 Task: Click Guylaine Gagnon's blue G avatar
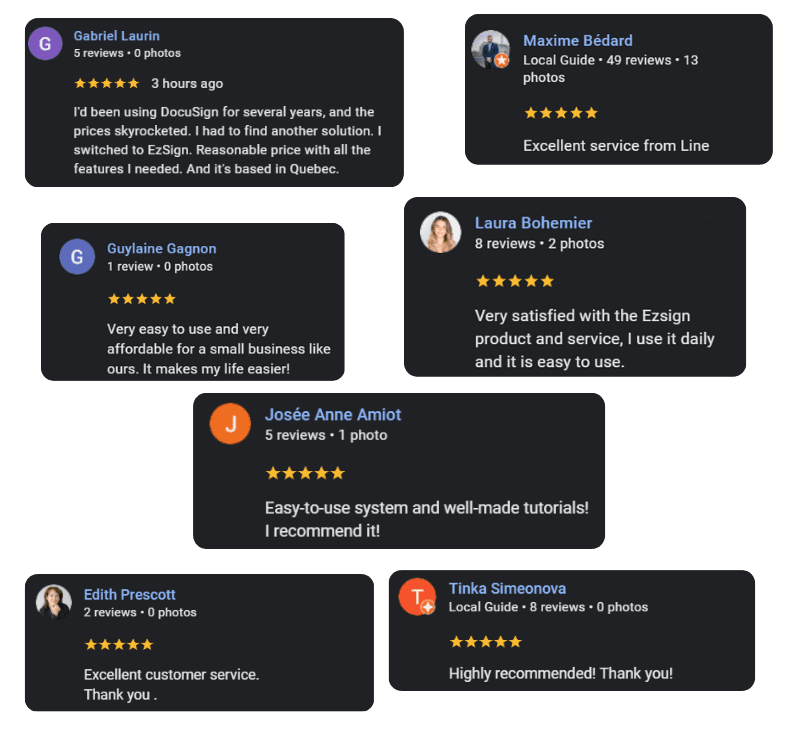coord(77,257)
